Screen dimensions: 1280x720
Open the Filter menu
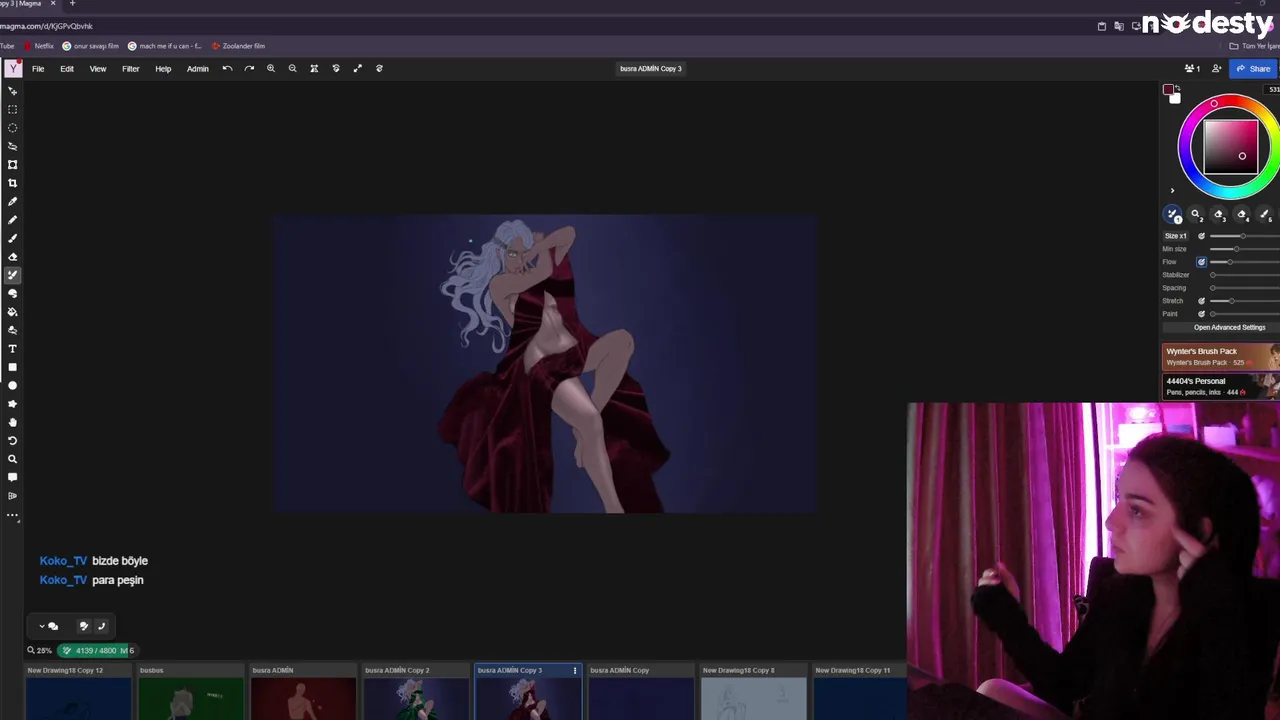tap(131, 69)
